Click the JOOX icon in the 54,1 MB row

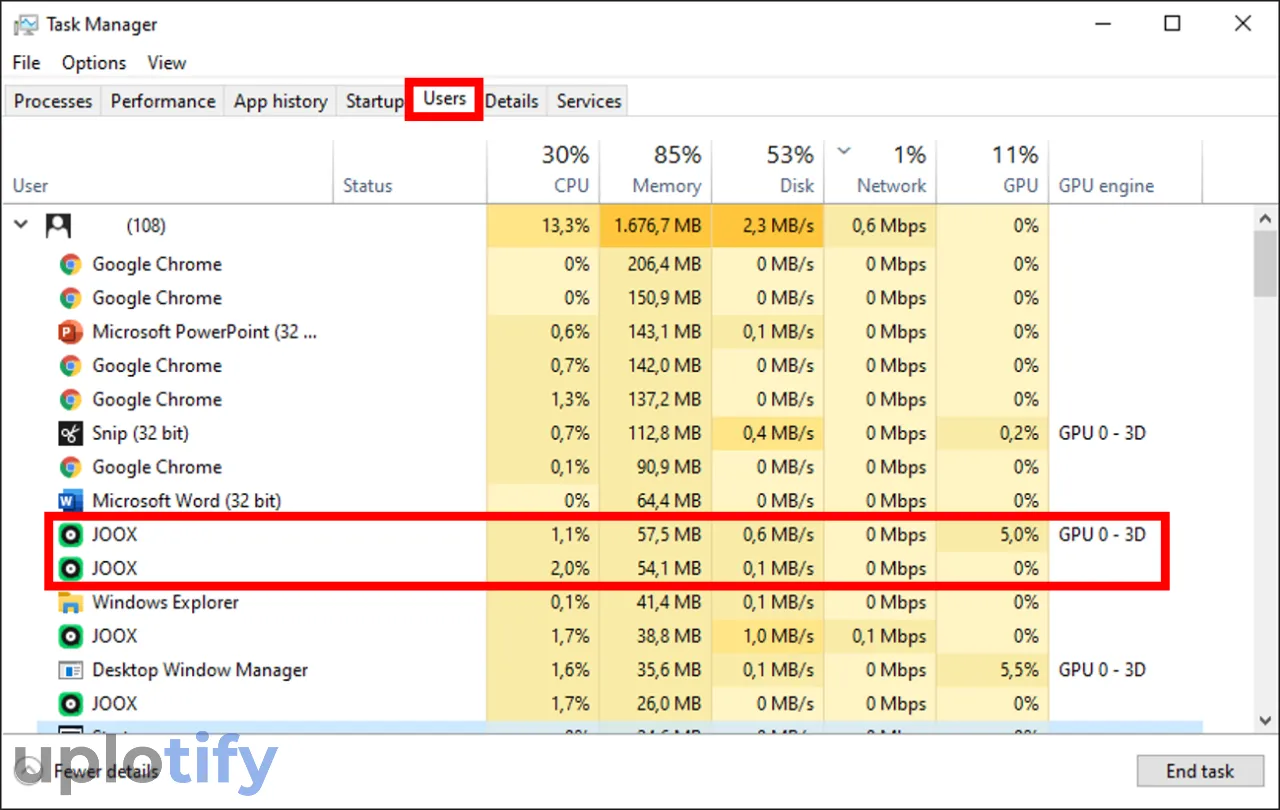click(70, 569)
